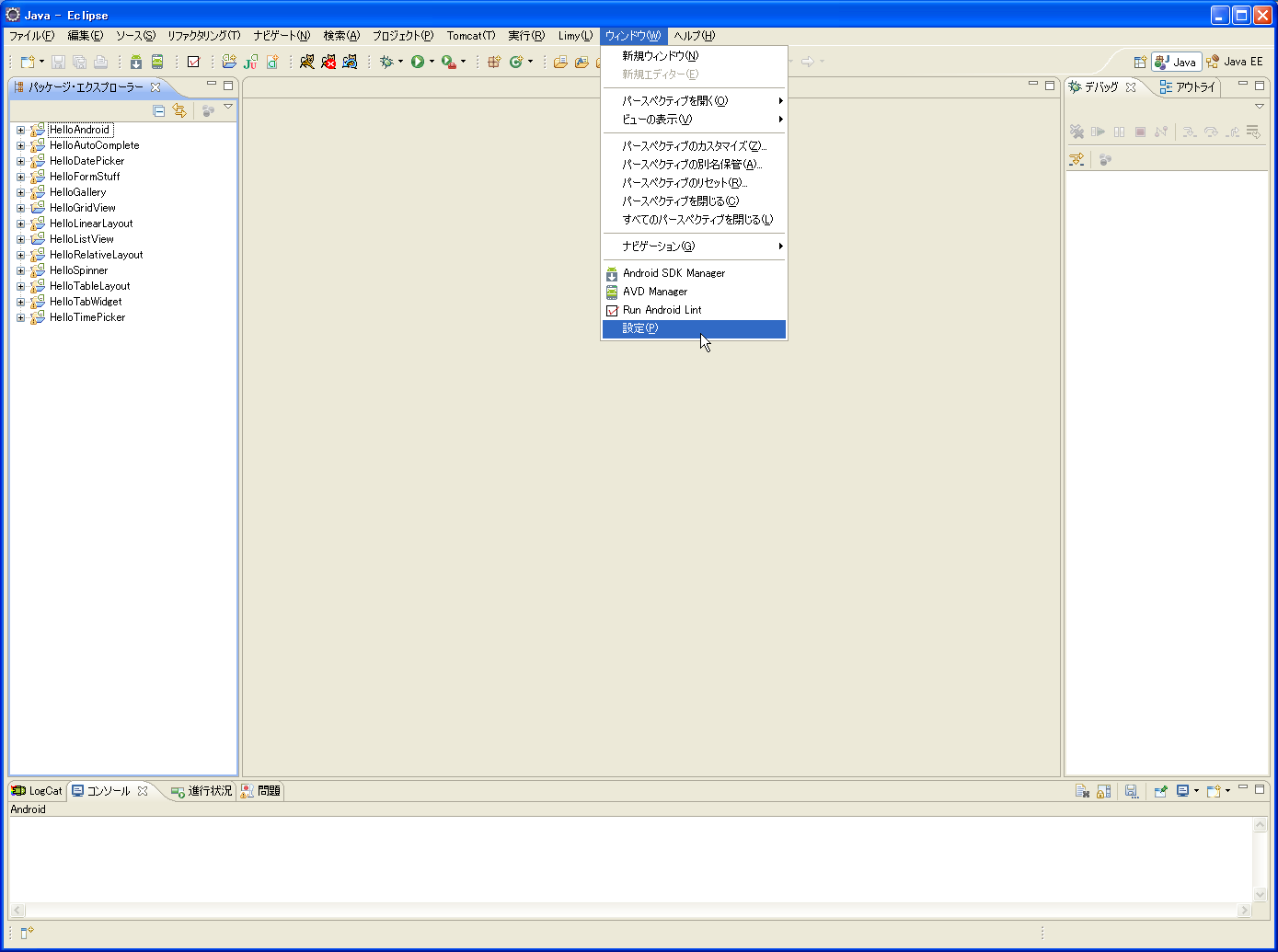Click the Android Lint checkmark toolbar icon
The height and width of the screenshot is (952, 1278).
point(193,62)
